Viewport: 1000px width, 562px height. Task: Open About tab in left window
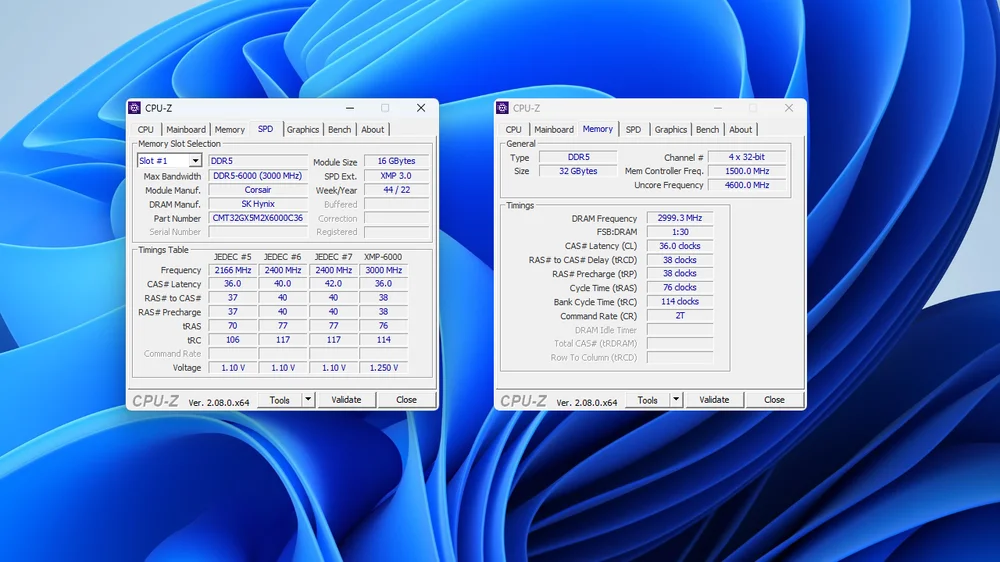coord(372,129)
